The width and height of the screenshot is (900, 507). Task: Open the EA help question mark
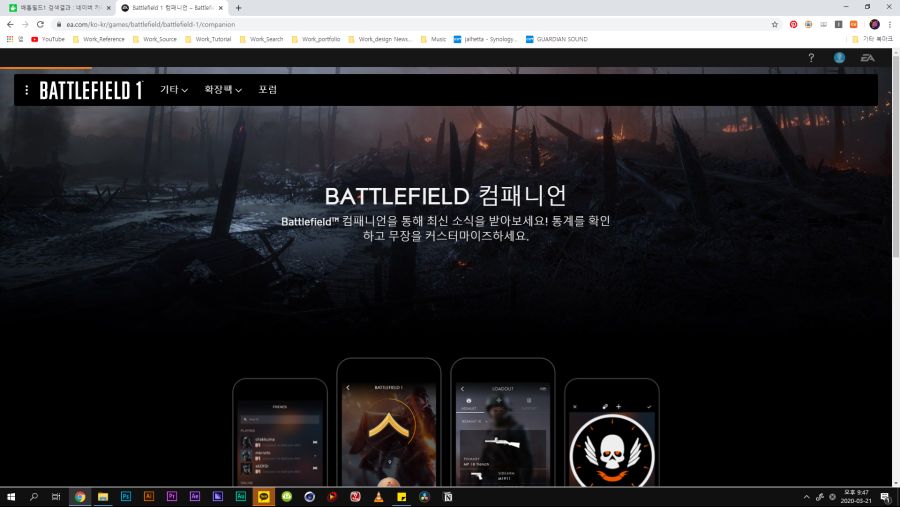tap(811, 58)
